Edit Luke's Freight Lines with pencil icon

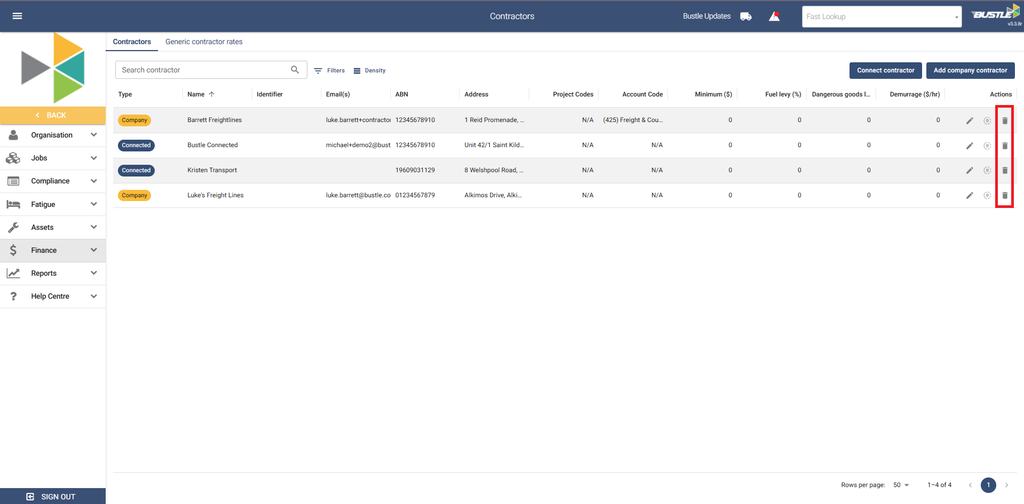[970, 195]
